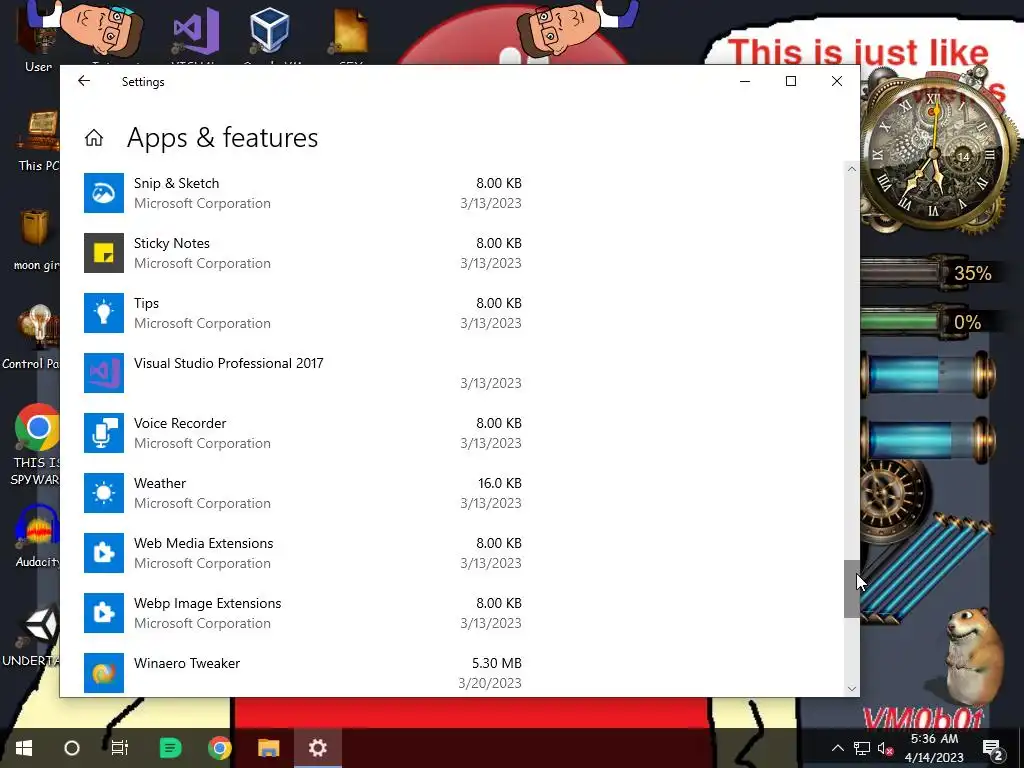Open Task View on the taskbar
Viewport: 1024px width, 768px height.
click(120, 748)
